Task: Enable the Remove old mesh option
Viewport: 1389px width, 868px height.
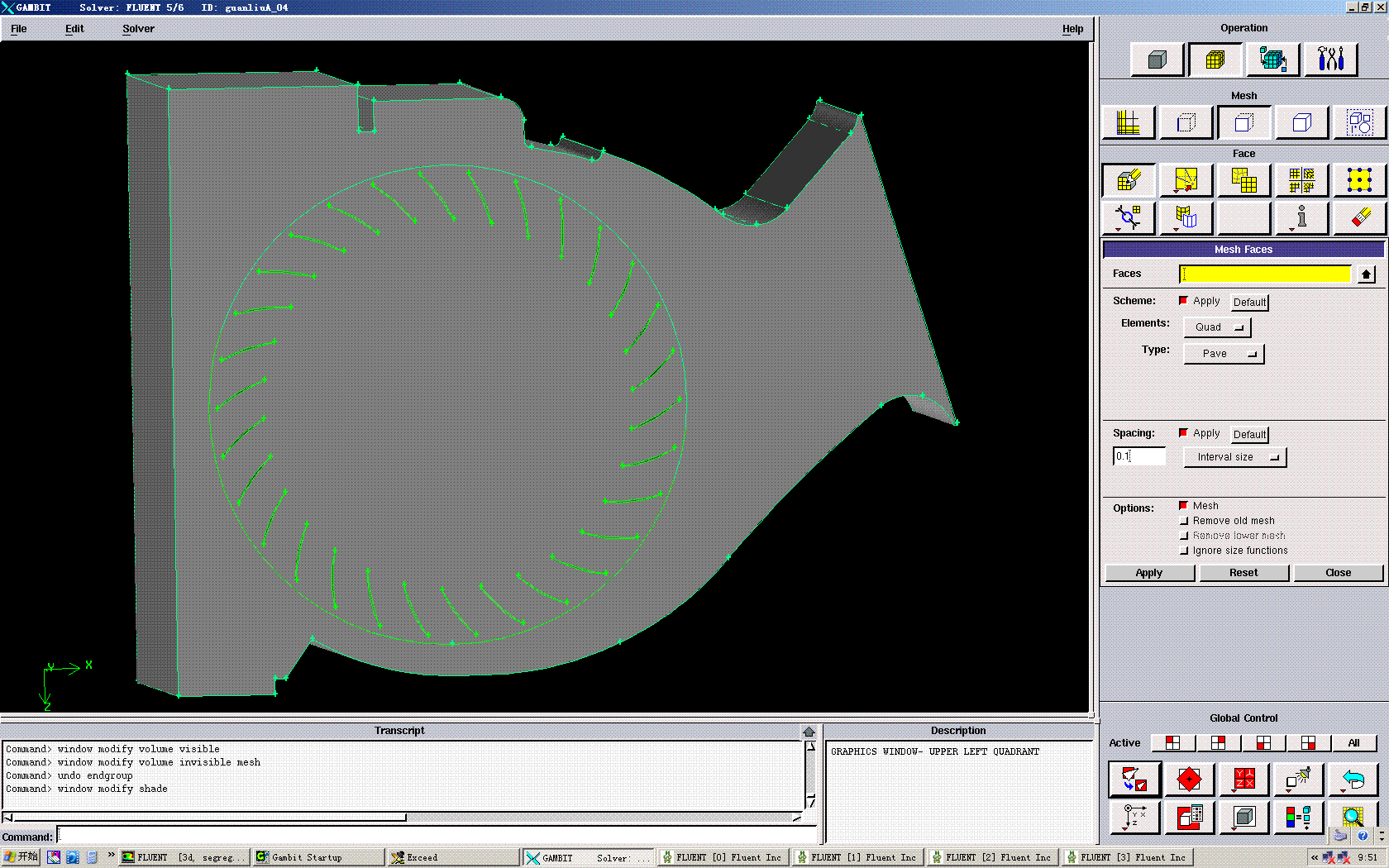Action: tap(1184, 521)
